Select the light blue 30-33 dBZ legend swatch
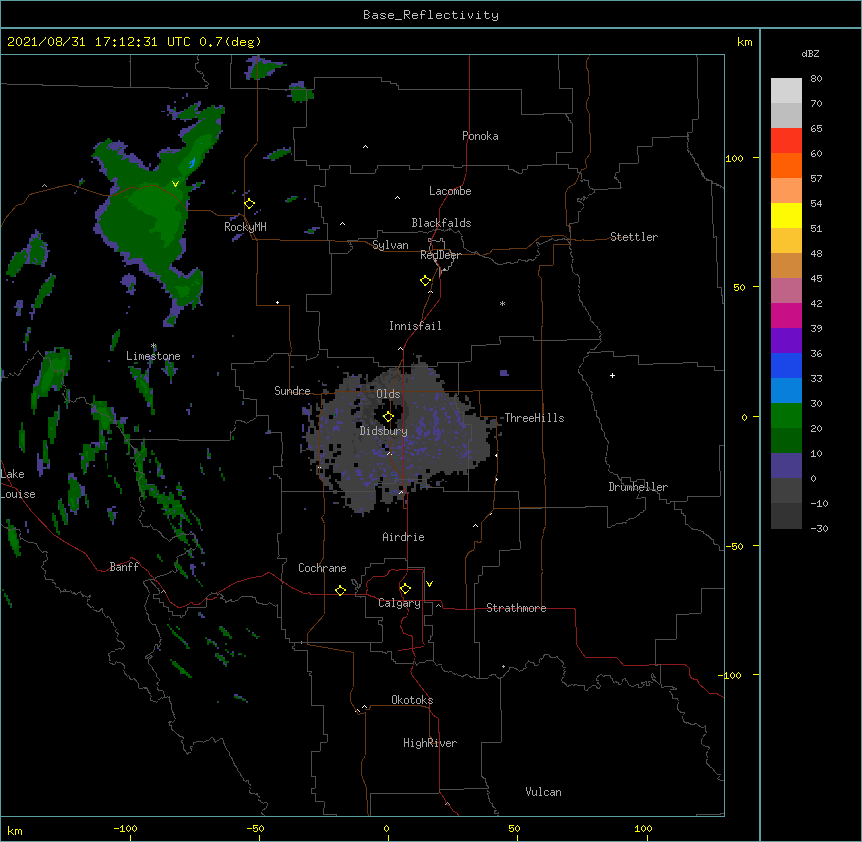Viewport: 862px width, 842px height. (x=786, y=391)
